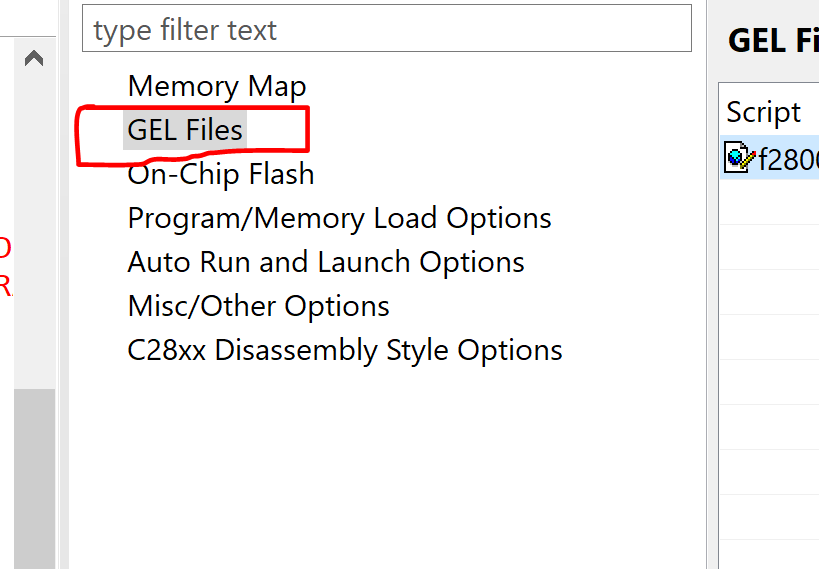Click scrollbar track above the thumb
This screenshot has width=819, height=569.
[34, 230]
